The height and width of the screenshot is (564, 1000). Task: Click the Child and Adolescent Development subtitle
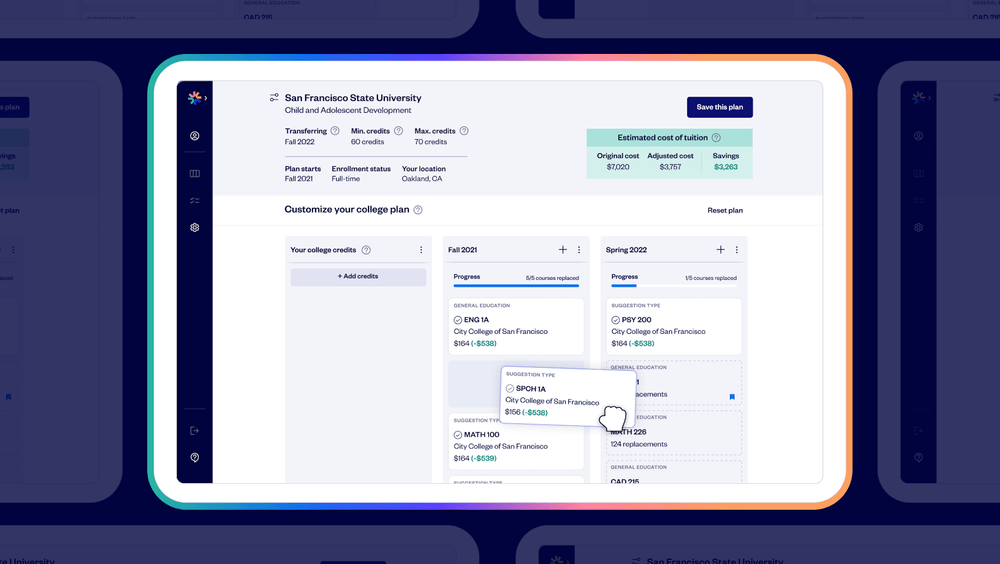[x=348, y=110]
